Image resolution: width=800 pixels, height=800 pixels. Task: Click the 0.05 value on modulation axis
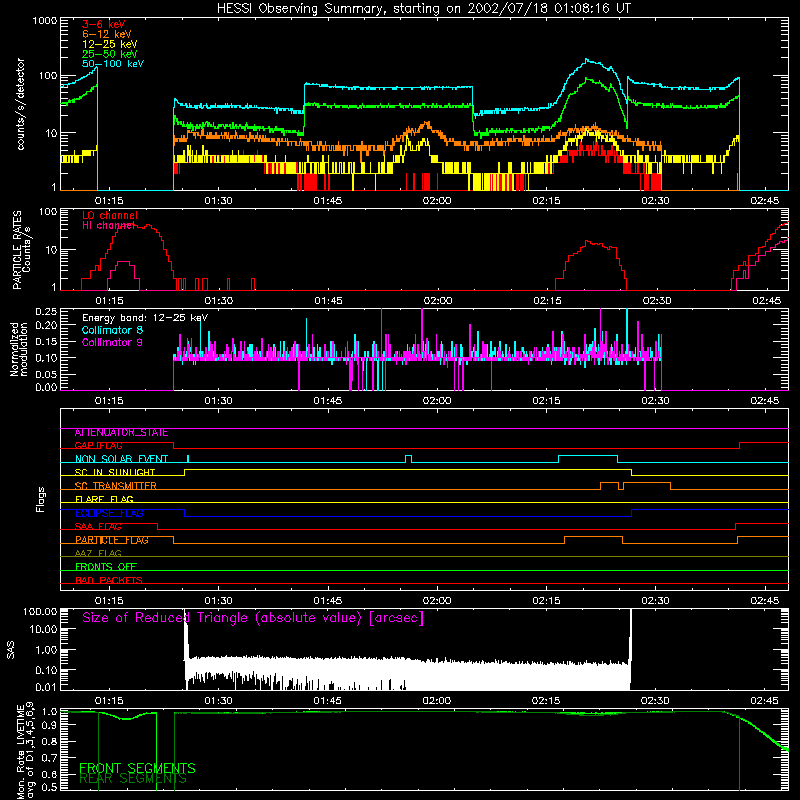tap(46, 374)
